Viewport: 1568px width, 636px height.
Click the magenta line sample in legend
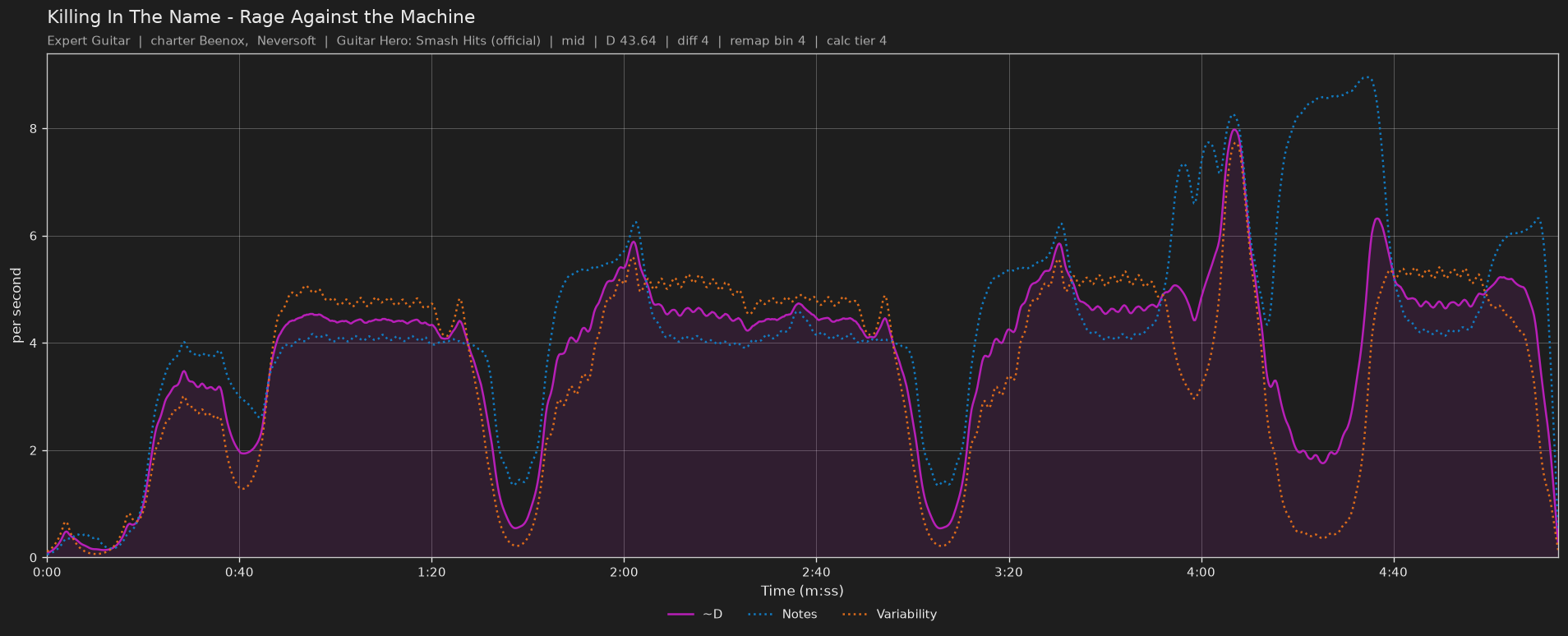[681, 614]
